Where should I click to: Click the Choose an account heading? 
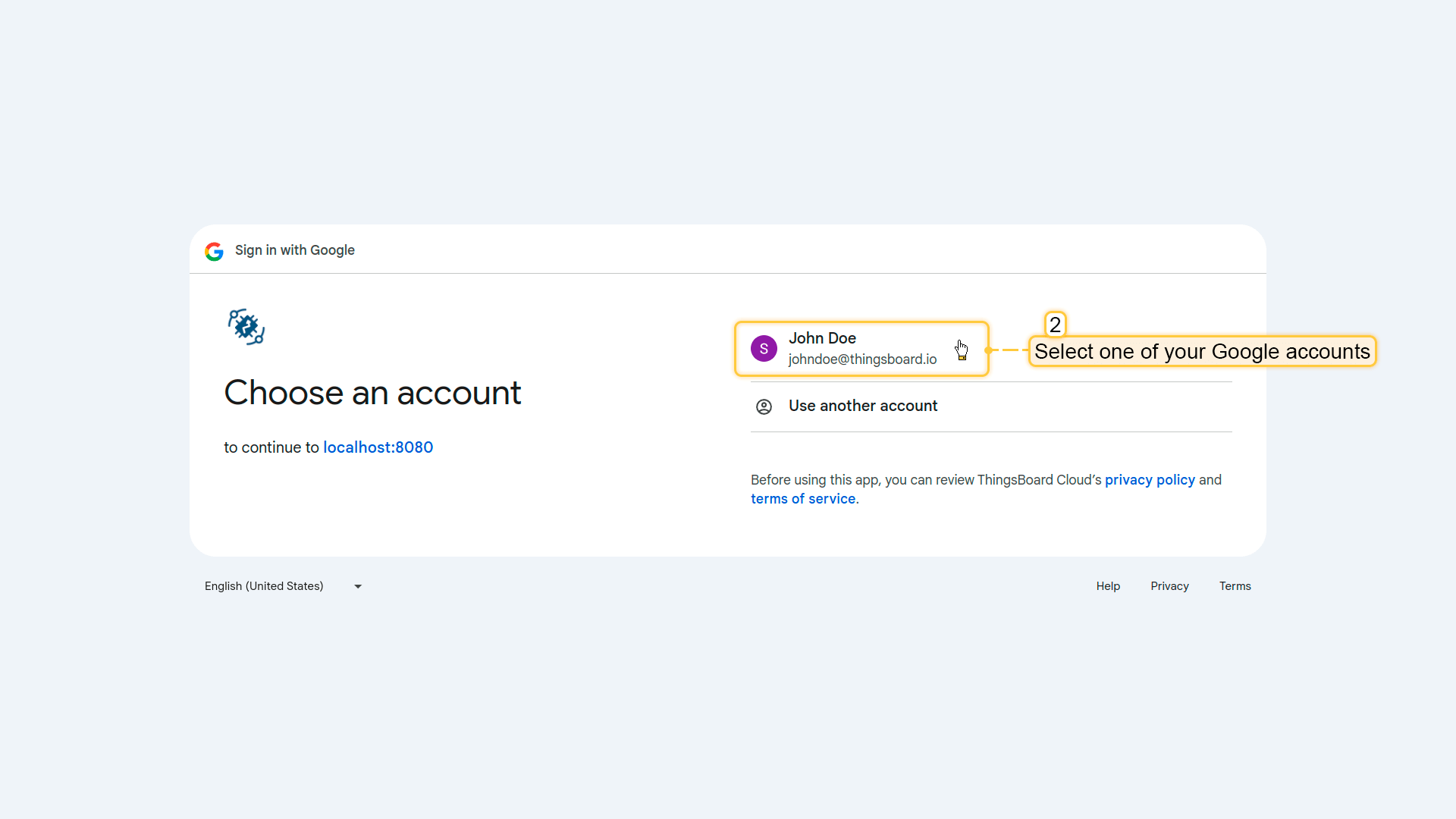[x=372, y=393]
